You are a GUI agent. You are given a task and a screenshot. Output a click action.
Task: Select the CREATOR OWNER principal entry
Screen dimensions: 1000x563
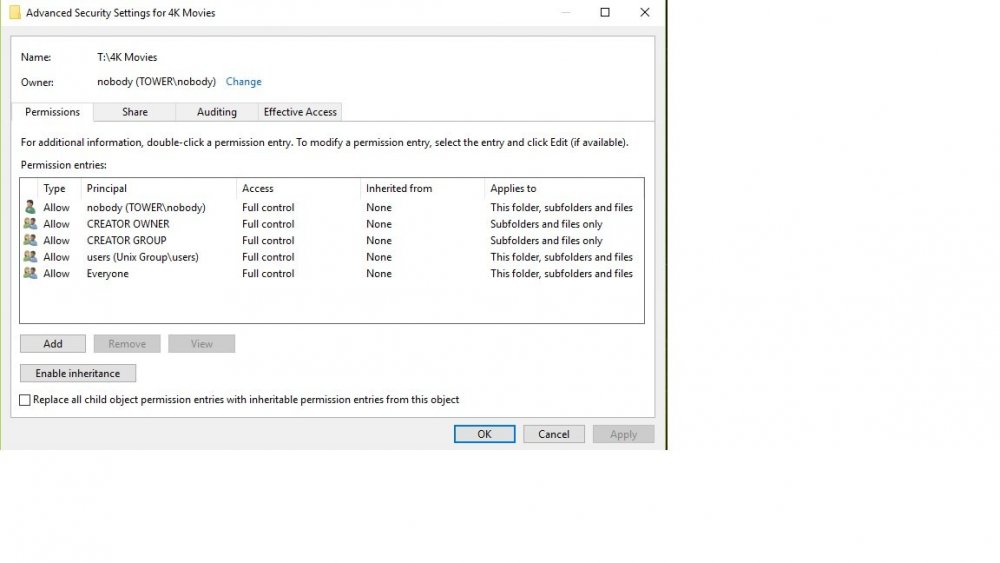(128, 224)
